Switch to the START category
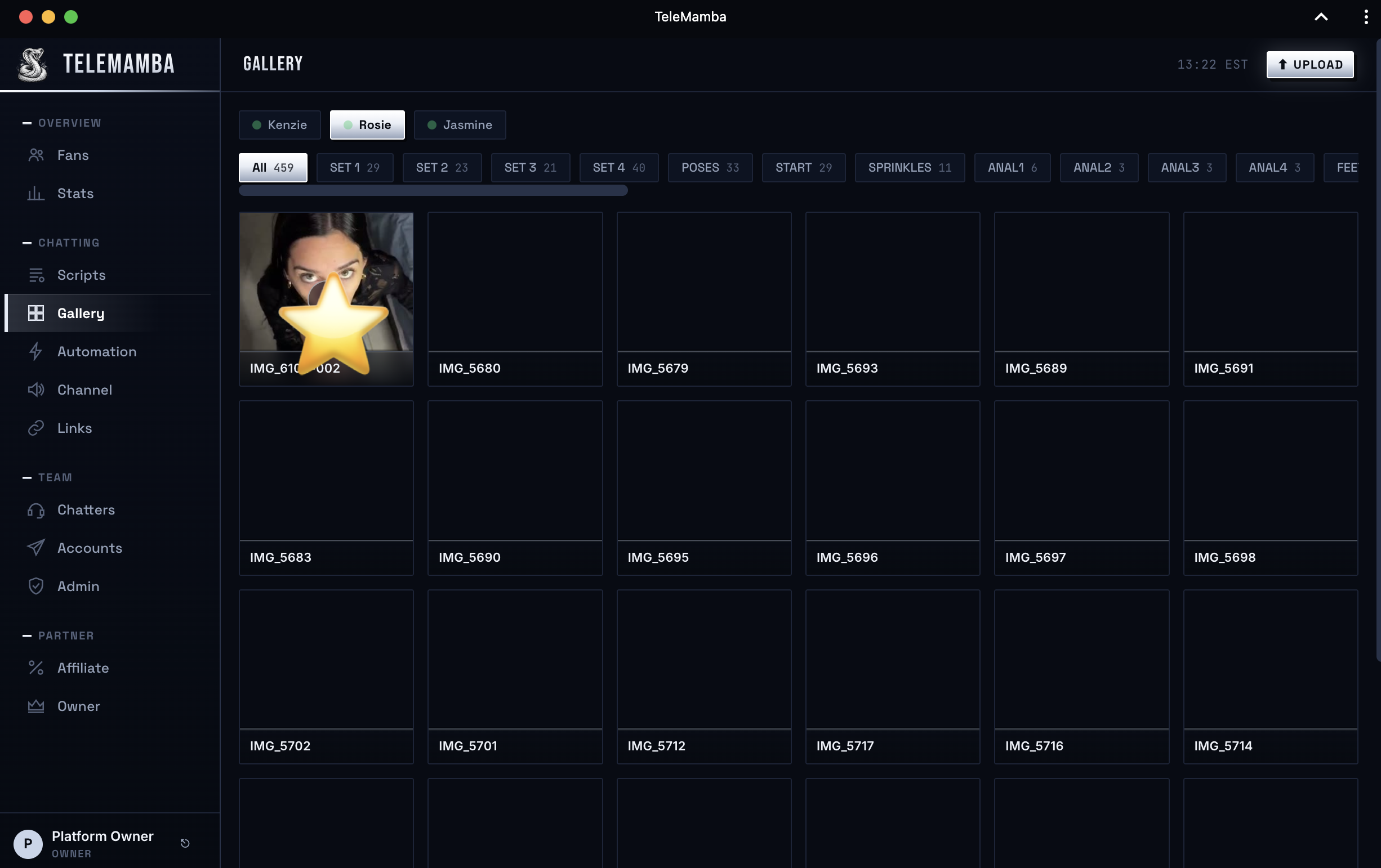This screenshot has width=1381, height=868. tap(804, 168)
